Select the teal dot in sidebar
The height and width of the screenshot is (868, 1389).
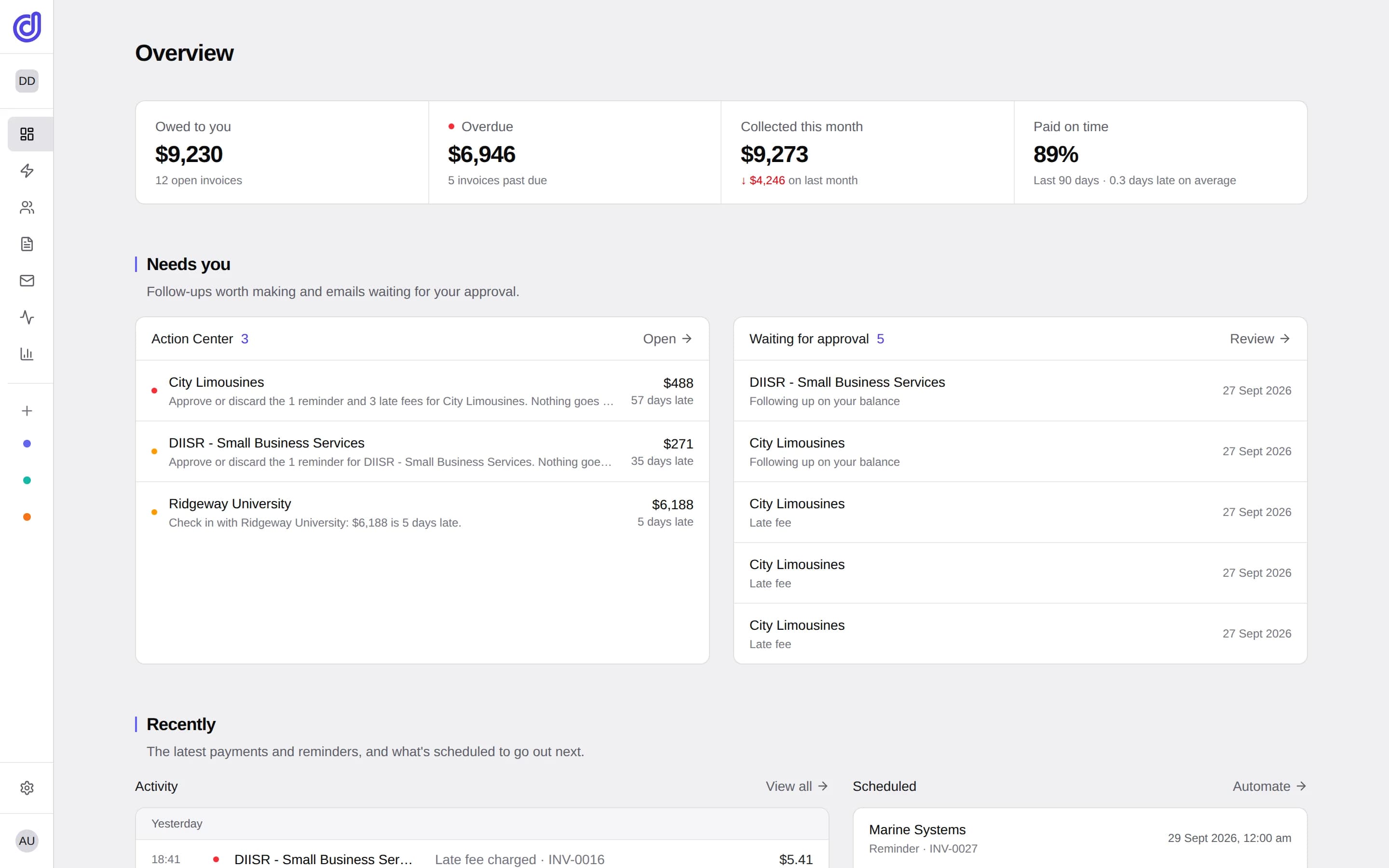[x=27, y=480]
